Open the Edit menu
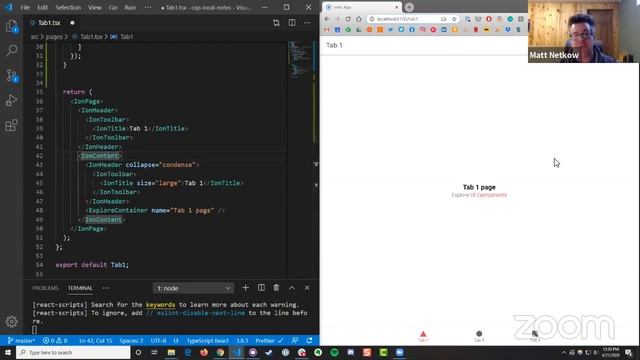 pyautogui.click(x=42, y=7)
